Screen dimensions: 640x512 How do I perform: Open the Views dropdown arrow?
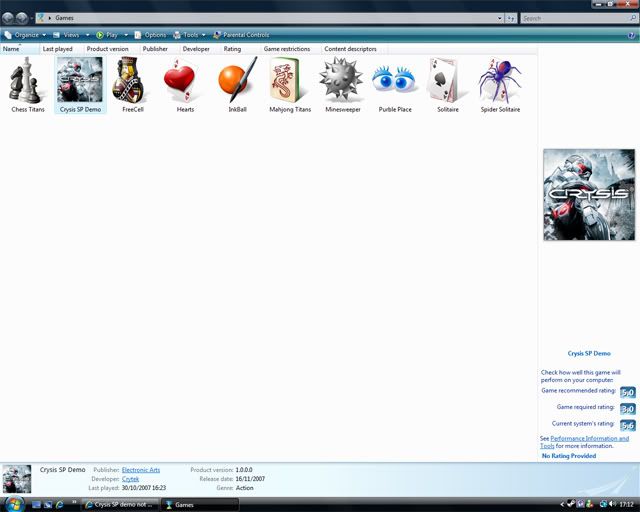pos(87,35)
